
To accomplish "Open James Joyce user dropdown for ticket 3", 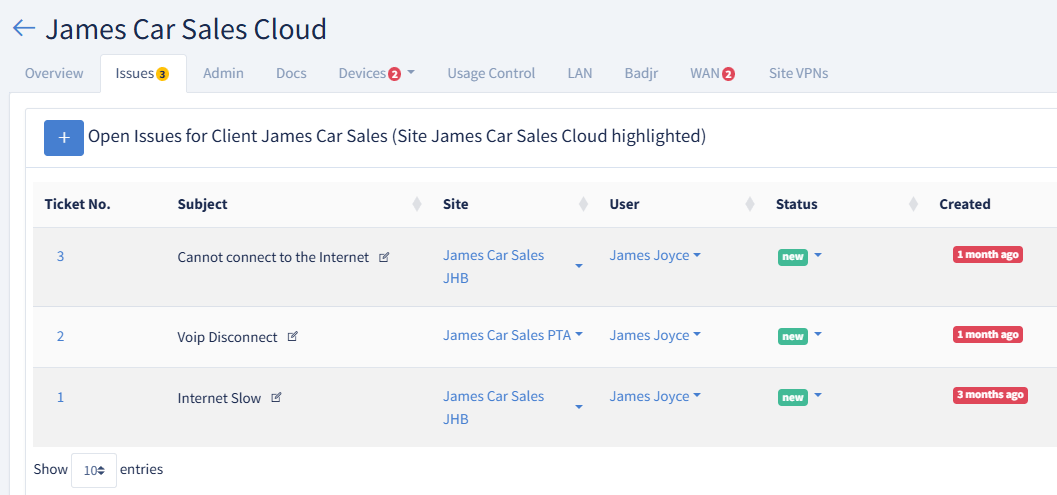I will (655, 256).
